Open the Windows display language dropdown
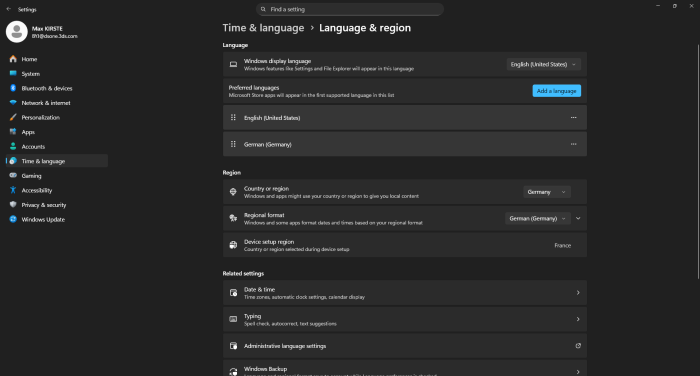 pos(544,64)
